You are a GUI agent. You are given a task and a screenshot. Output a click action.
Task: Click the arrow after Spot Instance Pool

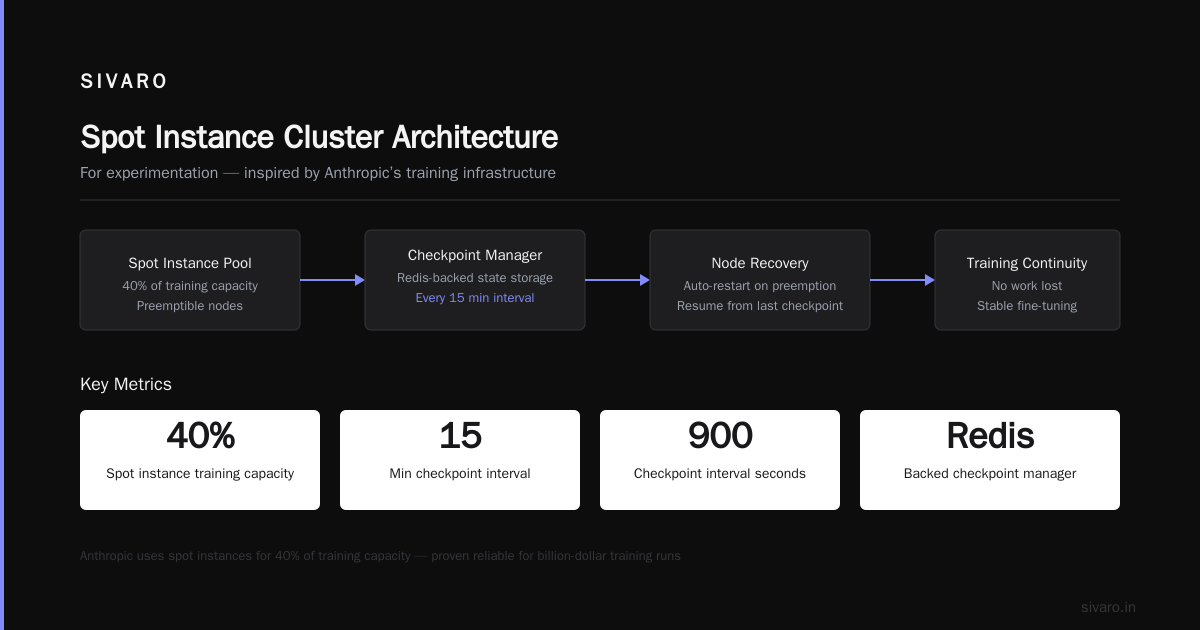point(332,280)
